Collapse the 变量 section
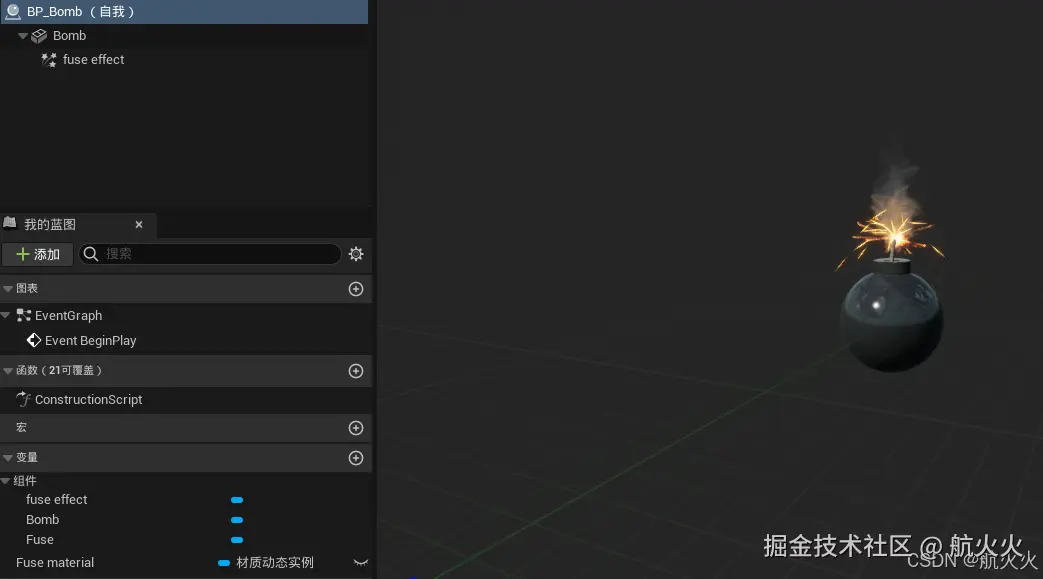Screen dimensions: 1043x579 (x=6, y=457)
